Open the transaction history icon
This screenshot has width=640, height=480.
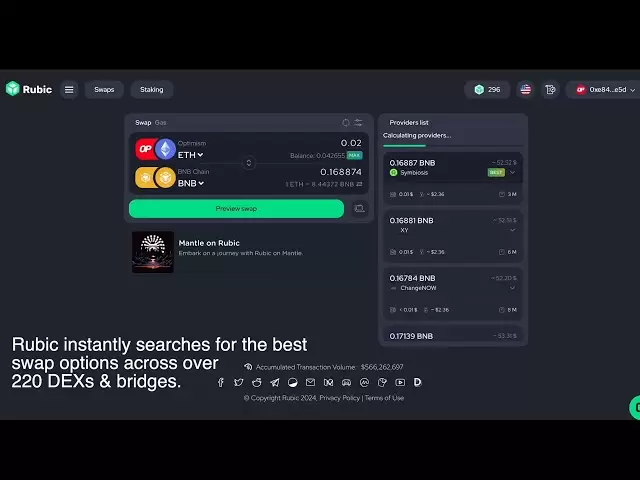coord(550,89)
